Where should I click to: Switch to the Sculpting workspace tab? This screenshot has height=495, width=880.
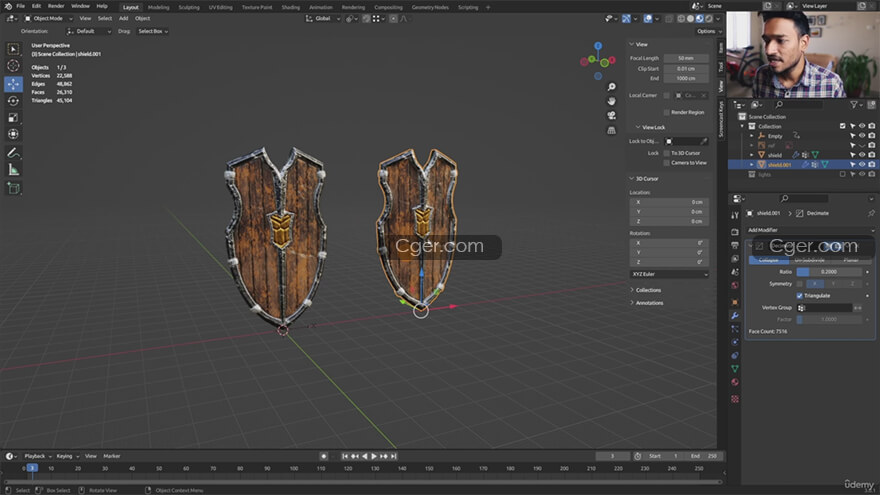pos(189,6)
